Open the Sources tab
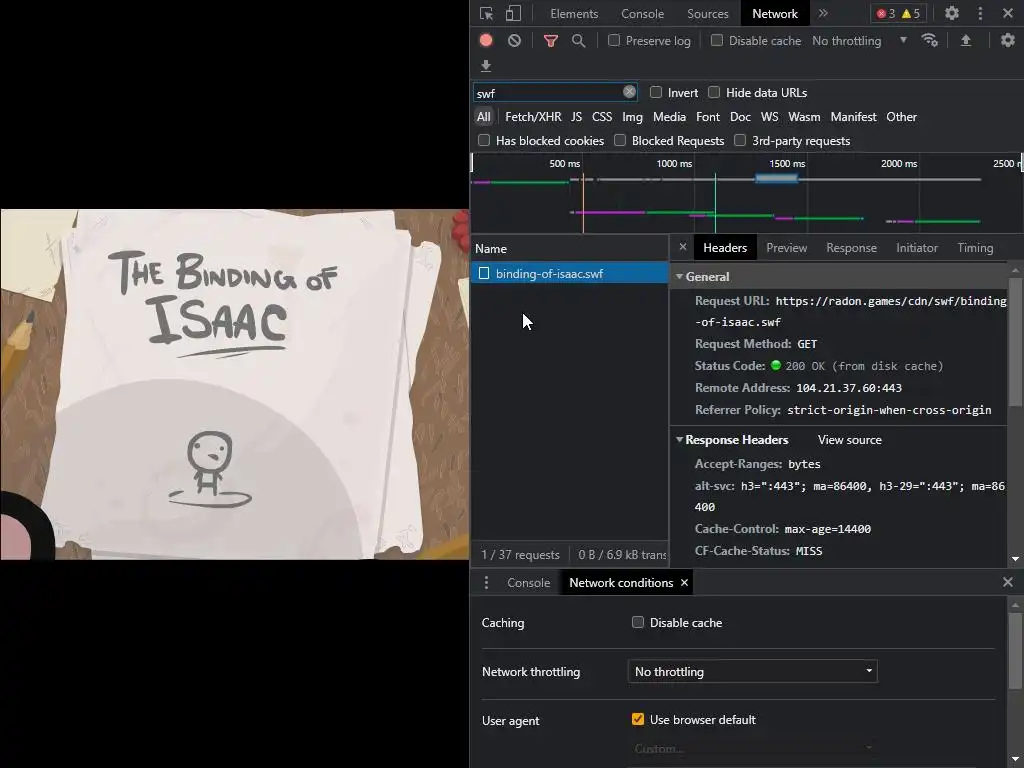The height and width of the screenshot is (768, 1024). [708, 14]
